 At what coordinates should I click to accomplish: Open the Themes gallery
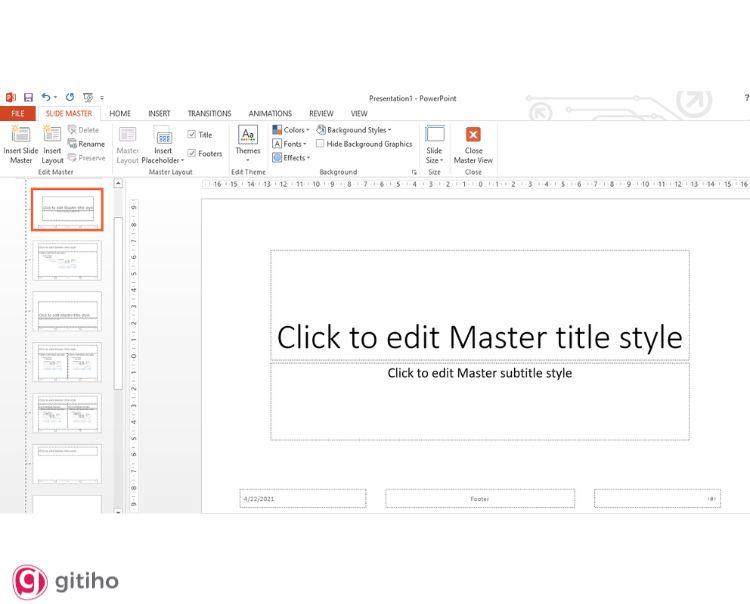(248, 143)
